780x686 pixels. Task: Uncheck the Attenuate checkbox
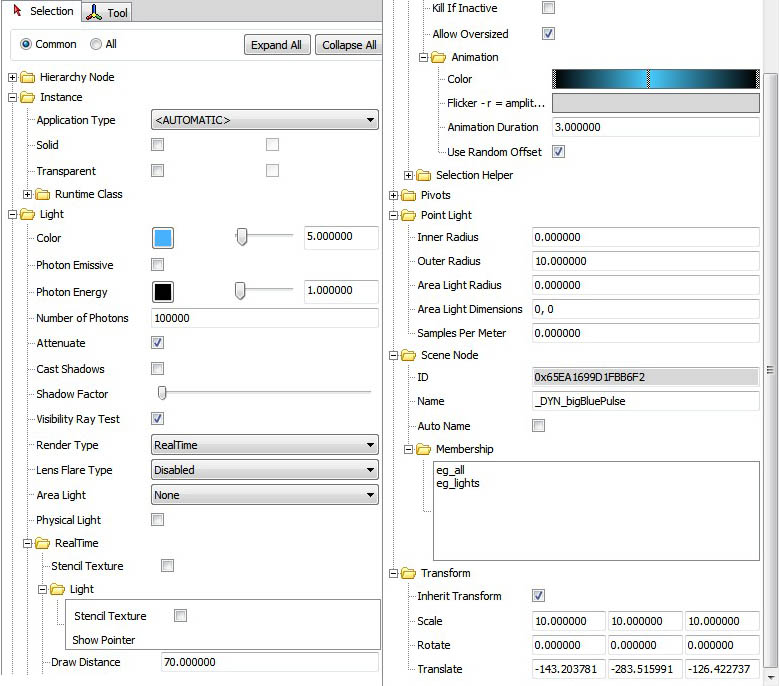[x=158, y=343]
